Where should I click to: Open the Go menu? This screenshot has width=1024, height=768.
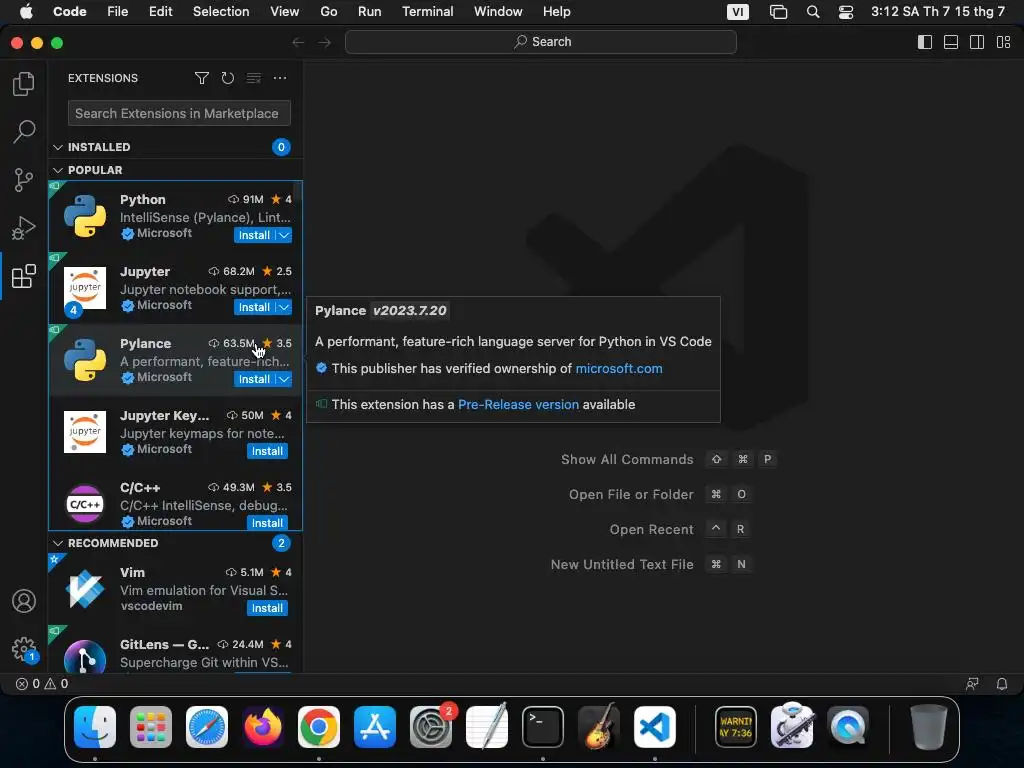click(x=328, y=12)
